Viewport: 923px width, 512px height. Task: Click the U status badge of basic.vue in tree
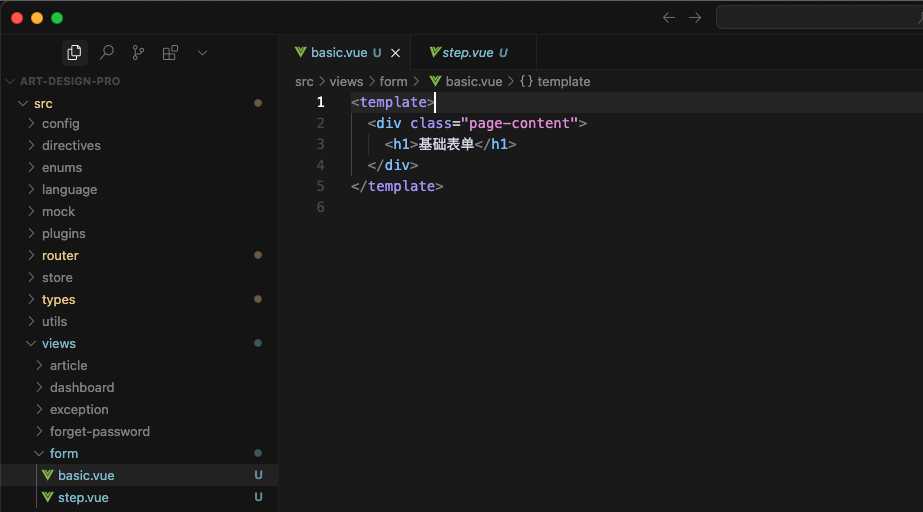point(258,475)
